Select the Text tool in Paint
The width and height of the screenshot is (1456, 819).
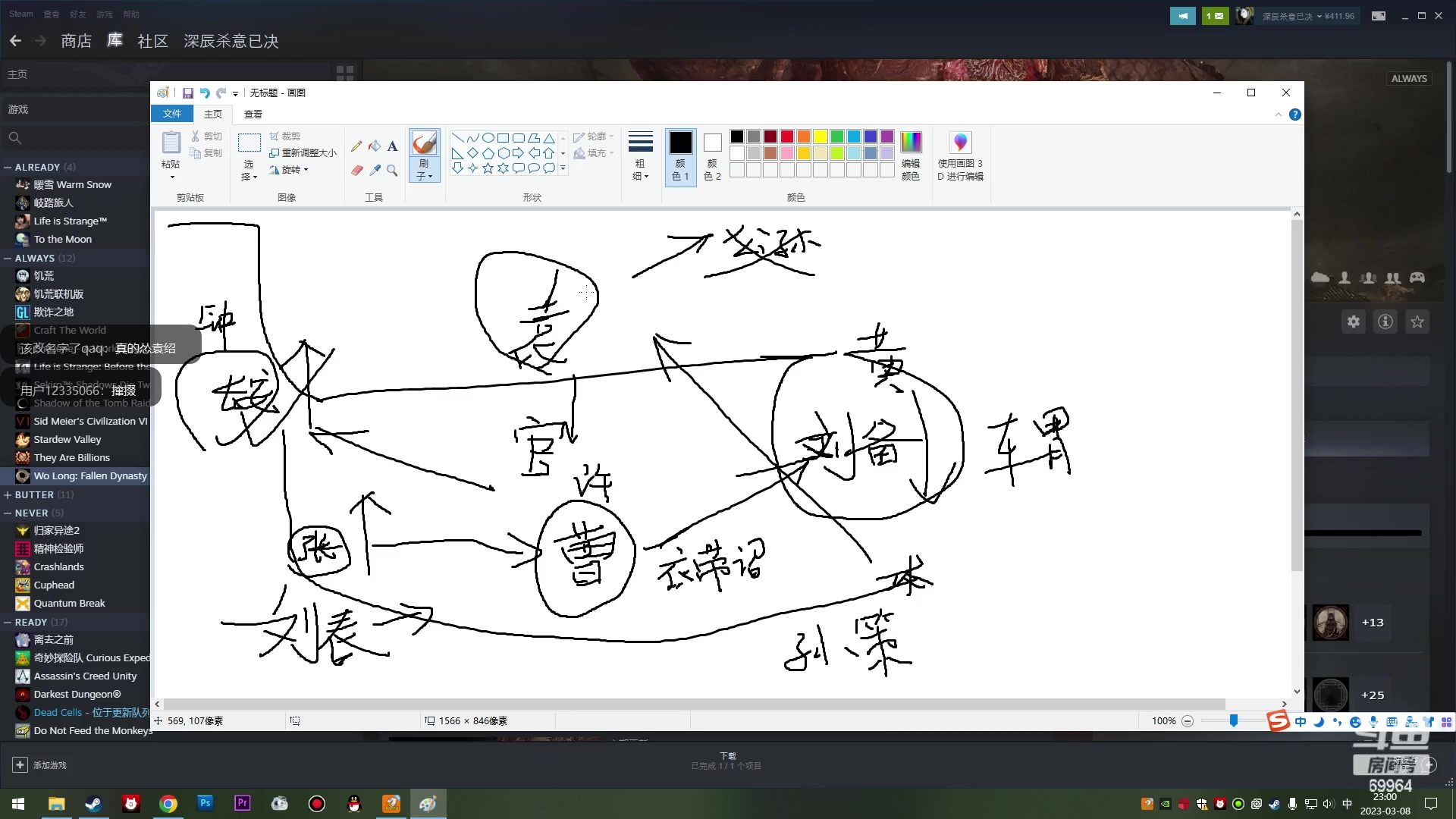click(392, 146)
